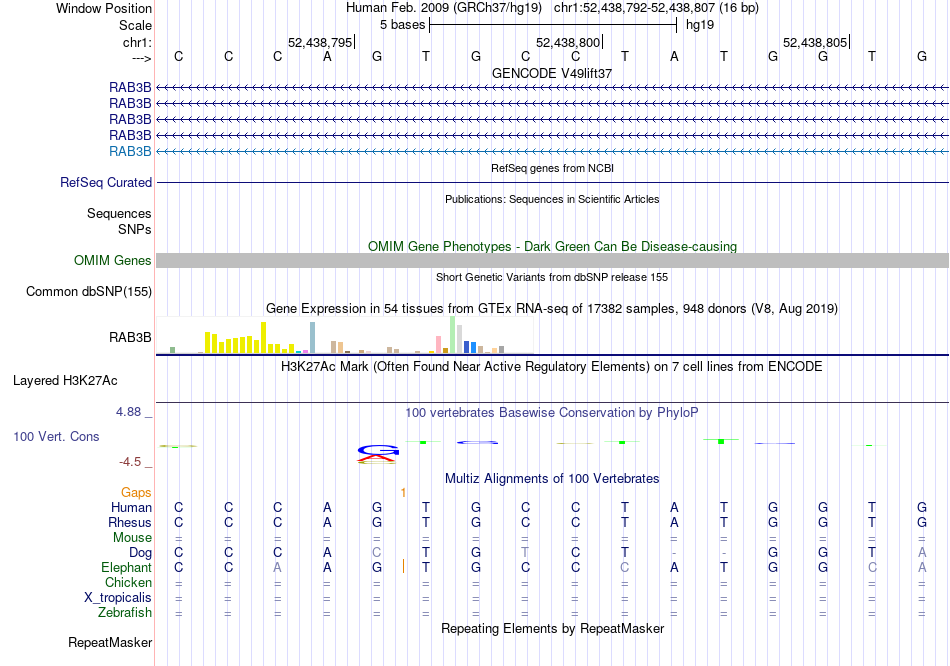The width and height of the screenshot is (950, 666).
Task: Click the hg19 label beside the scale bar
Action: coord(700,25)
